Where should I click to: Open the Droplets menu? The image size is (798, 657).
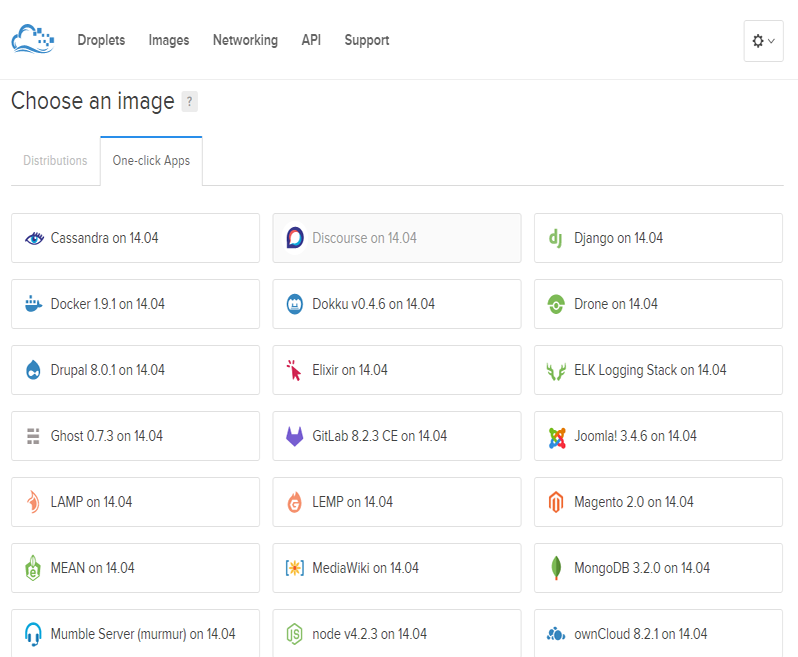coord(101,40)
